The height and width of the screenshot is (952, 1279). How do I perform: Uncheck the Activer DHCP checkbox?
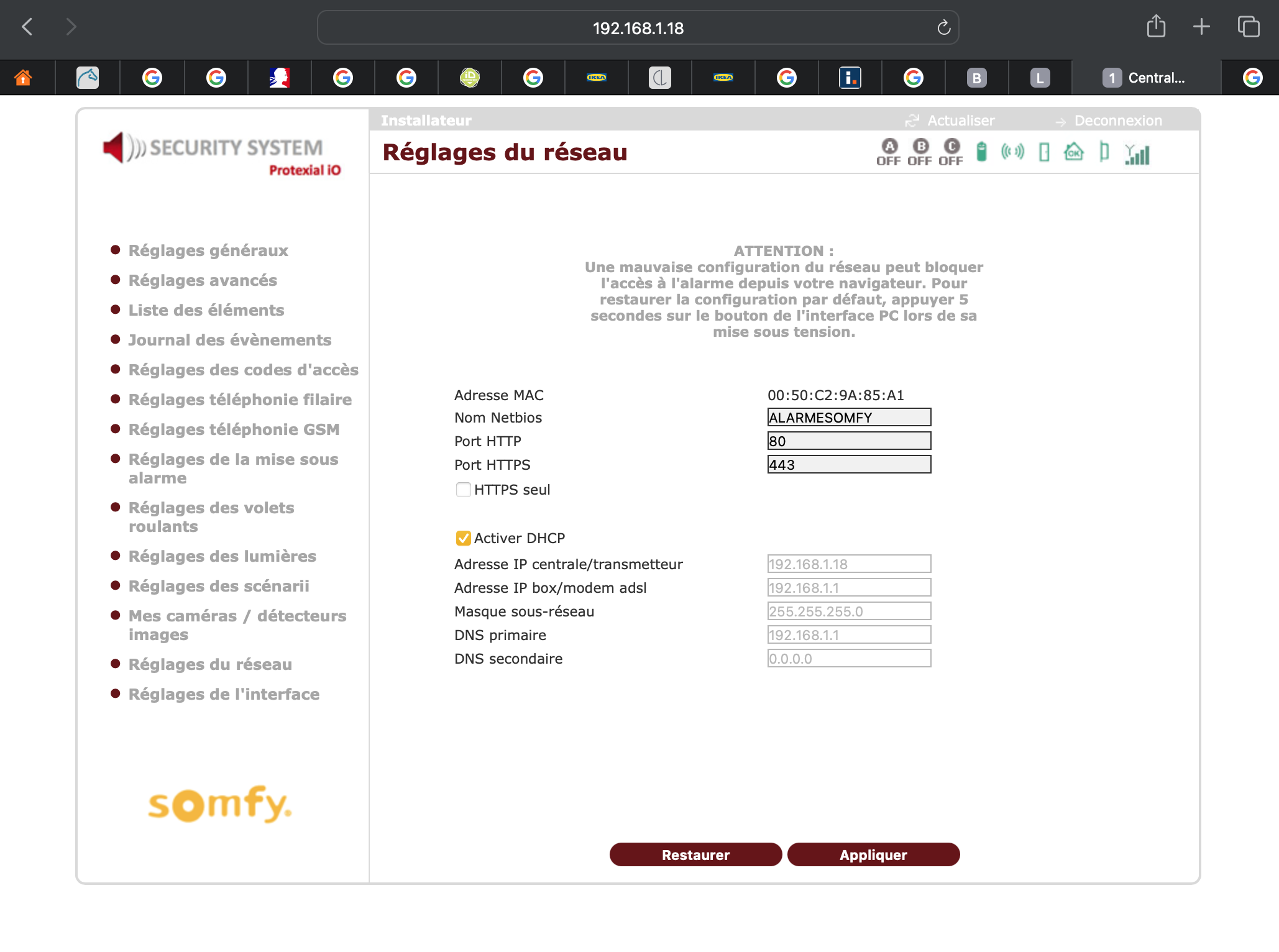(463, 538)
